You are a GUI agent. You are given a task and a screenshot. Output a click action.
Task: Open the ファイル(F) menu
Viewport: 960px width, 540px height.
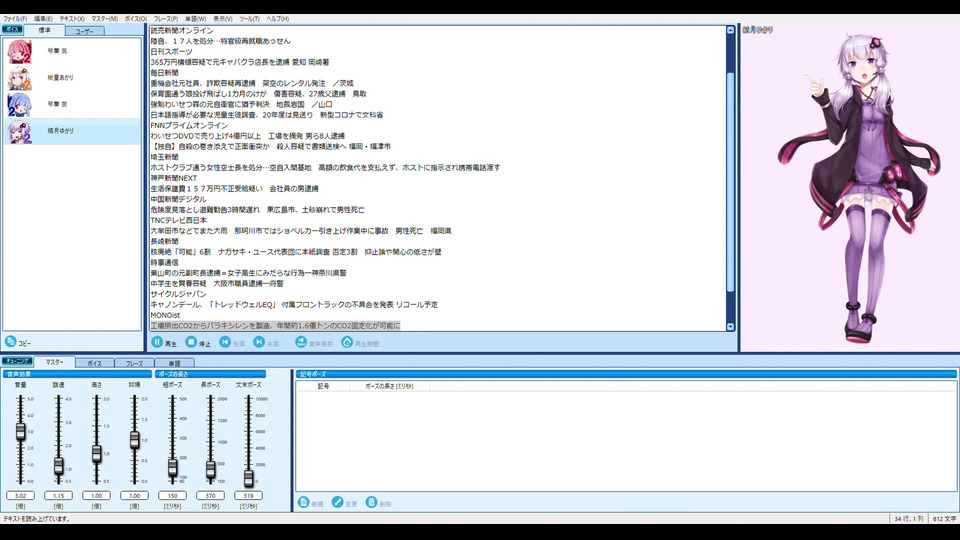pyautogui.click(x=15, y=19)
